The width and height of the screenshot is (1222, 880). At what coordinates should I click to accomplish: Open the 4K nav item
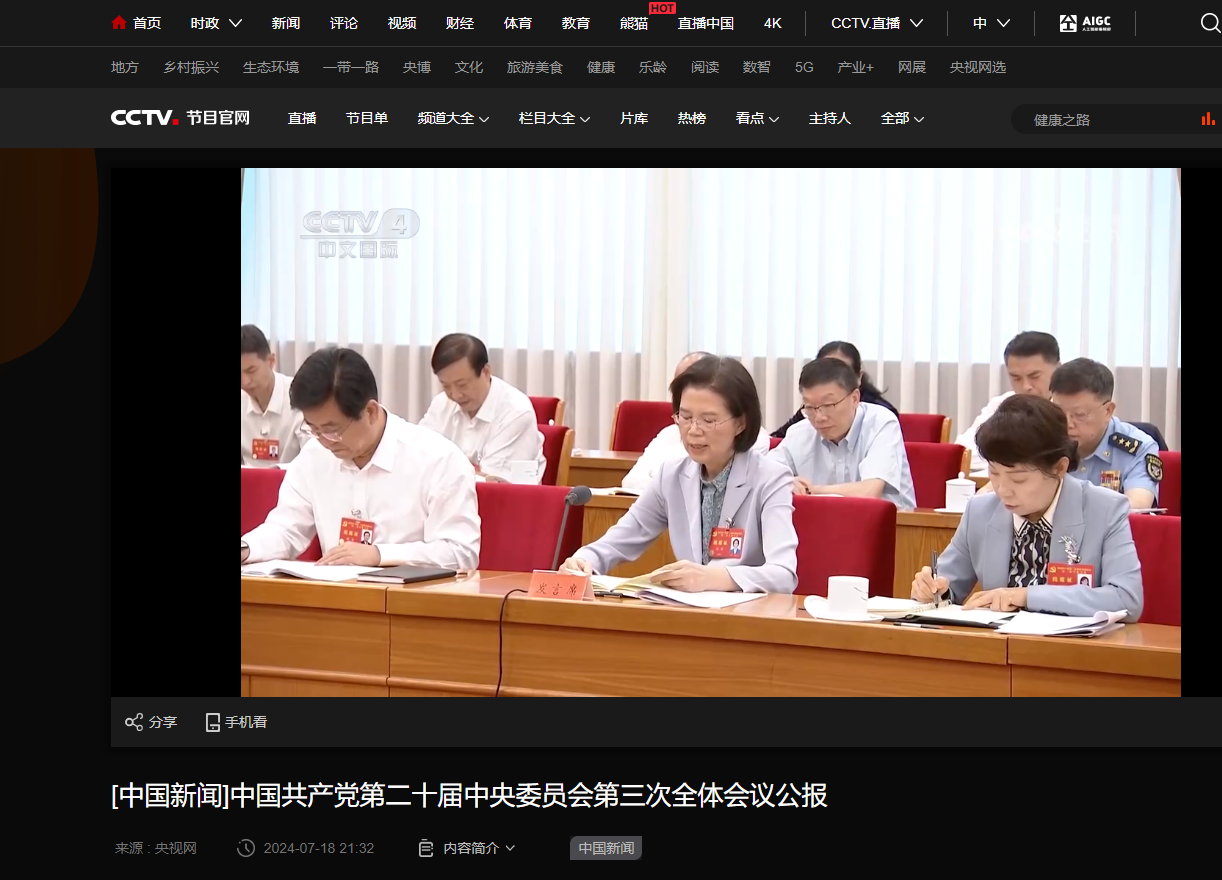coord(773,23)
